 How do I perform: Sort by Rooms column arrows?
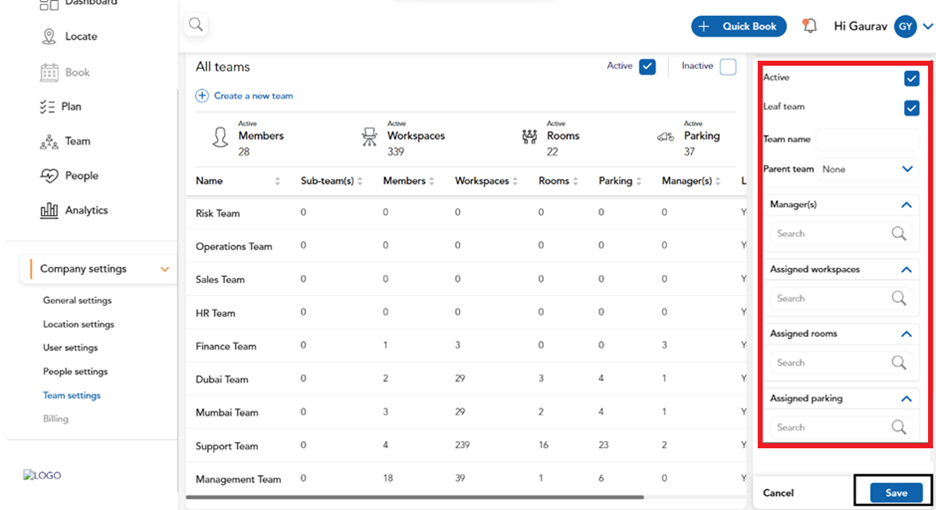click(x=575, y=181)
